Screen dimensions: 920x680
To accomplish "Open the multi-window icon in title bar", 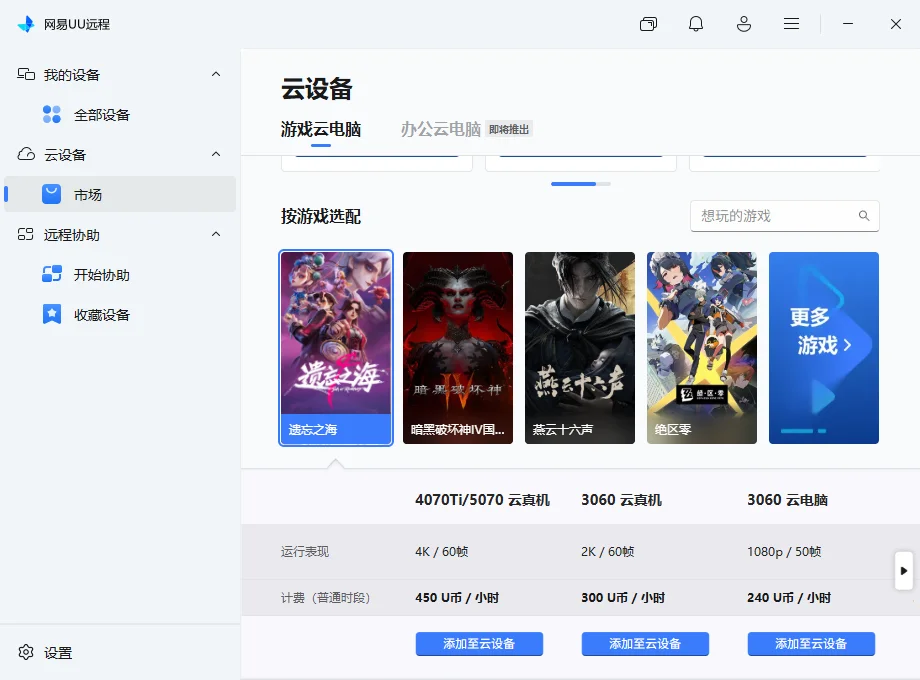I will 648,24.
